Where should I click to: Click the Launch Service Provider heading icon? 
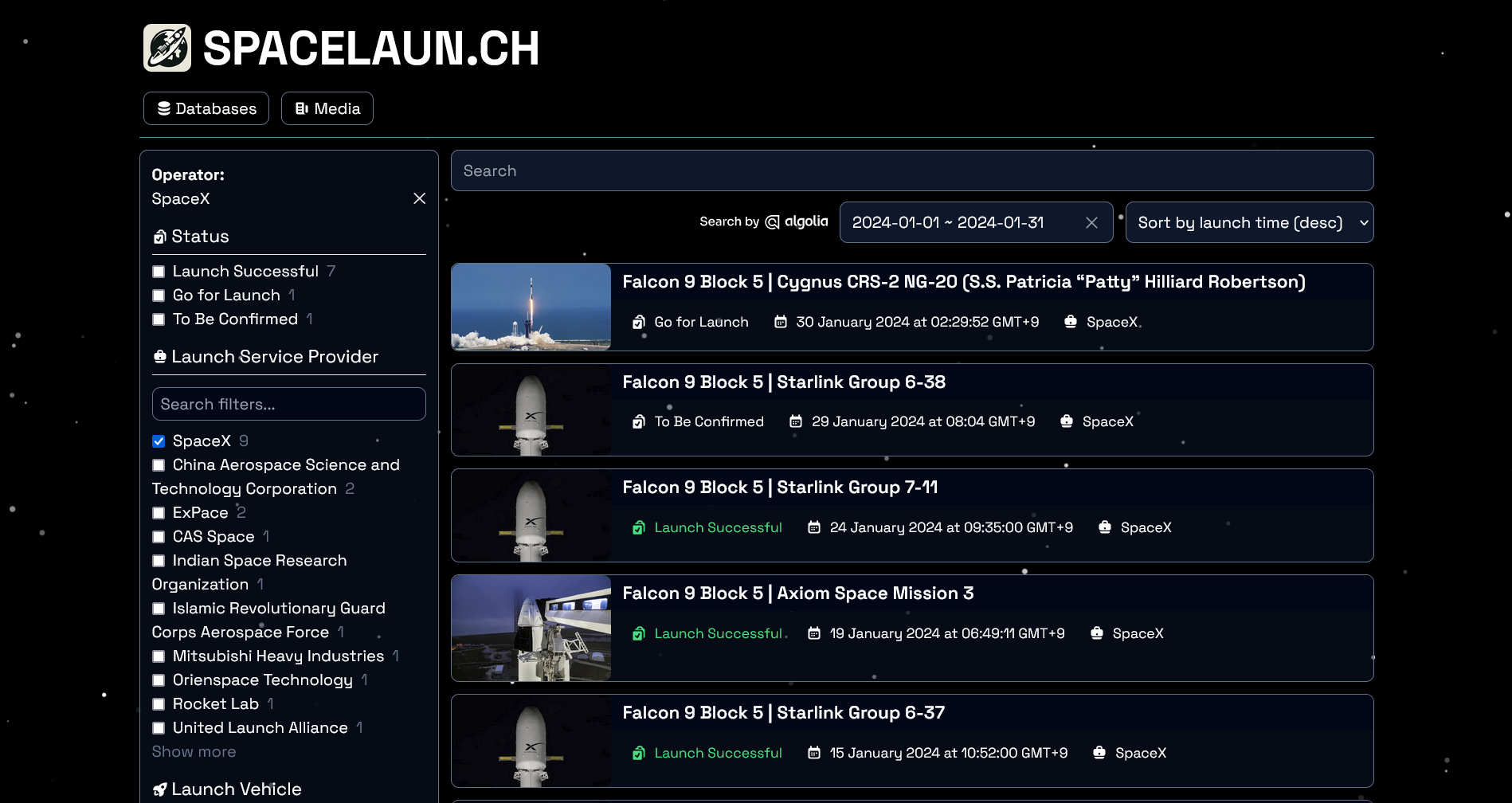click(x=160, y=356)
